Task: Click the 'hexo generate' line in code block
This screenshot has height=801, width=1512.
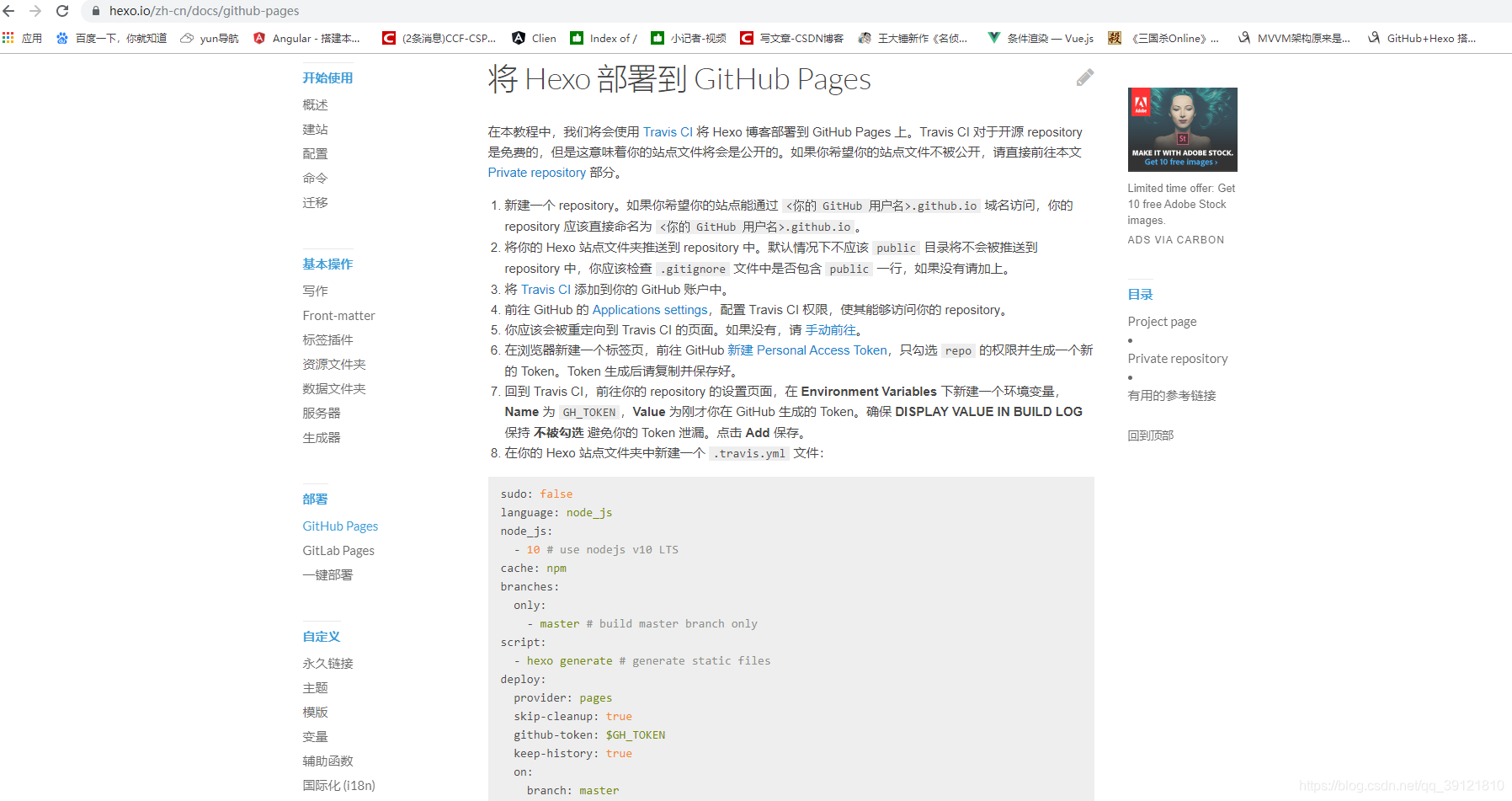Action: 642,661
